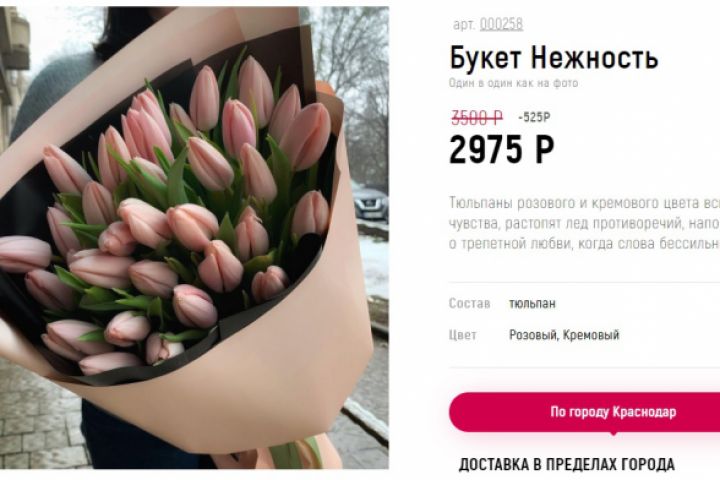This screenshot has width=720, height=480.
Task: Click the арт. label text
Action: coord(464,24)
